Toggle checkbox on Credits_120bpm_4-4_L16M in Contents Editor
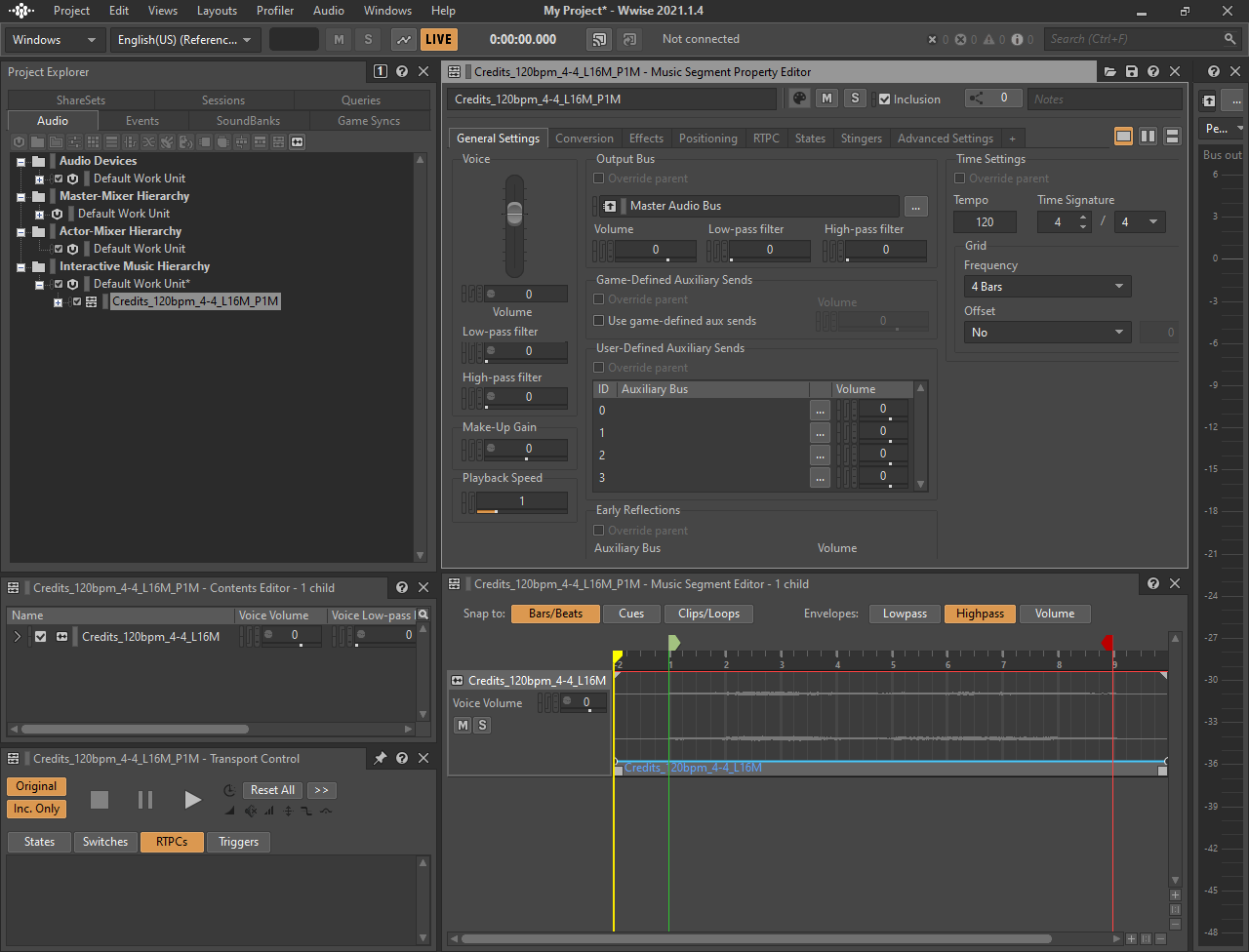Screen dimensions: 1249x952 (x=40, y=636)
